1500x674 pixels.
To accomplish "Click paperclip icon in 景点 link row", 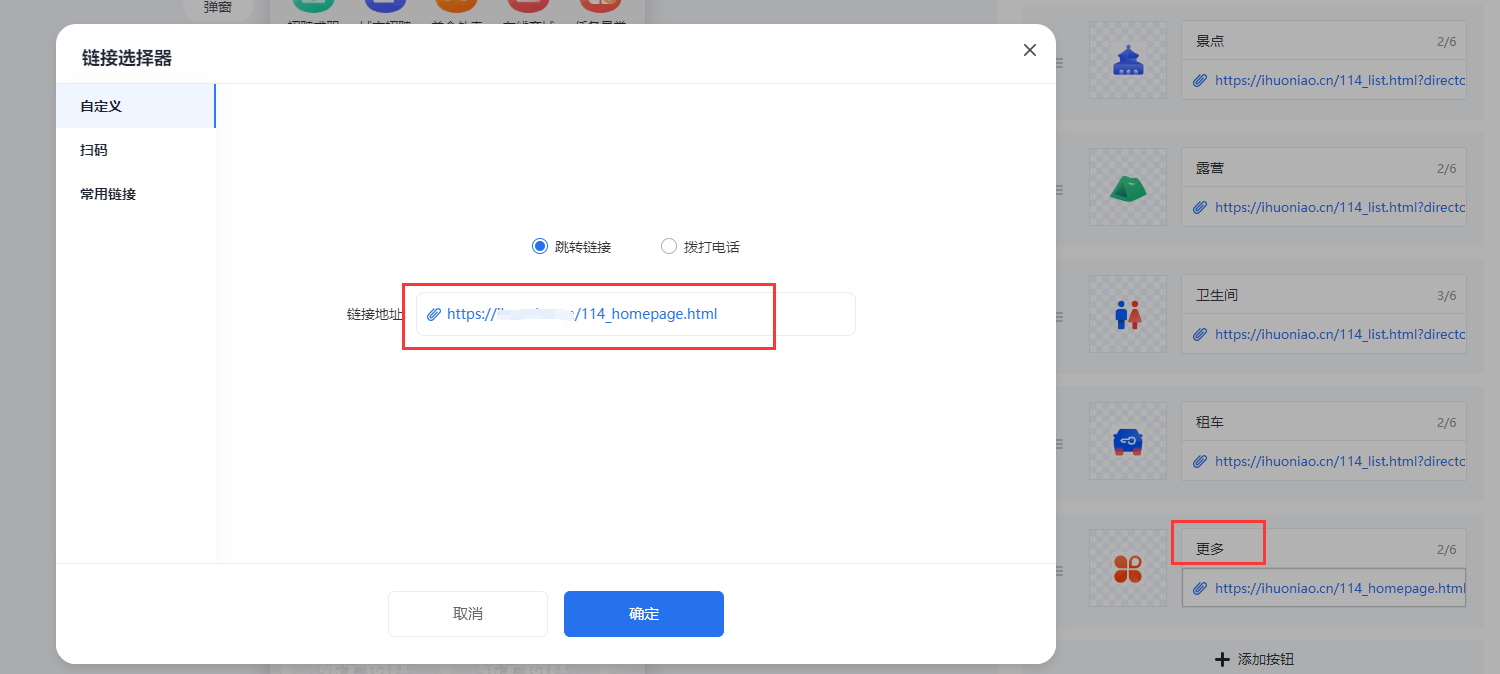I will (x=1200, y=81).
